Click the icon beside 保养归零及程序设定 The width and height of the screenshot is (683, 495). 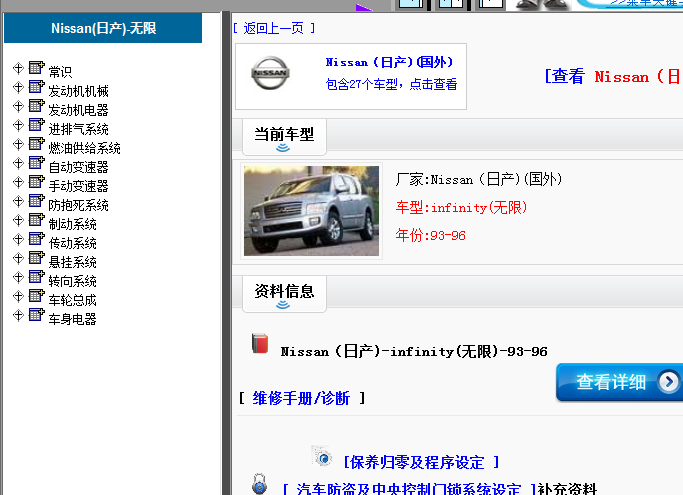pos(322,456)
